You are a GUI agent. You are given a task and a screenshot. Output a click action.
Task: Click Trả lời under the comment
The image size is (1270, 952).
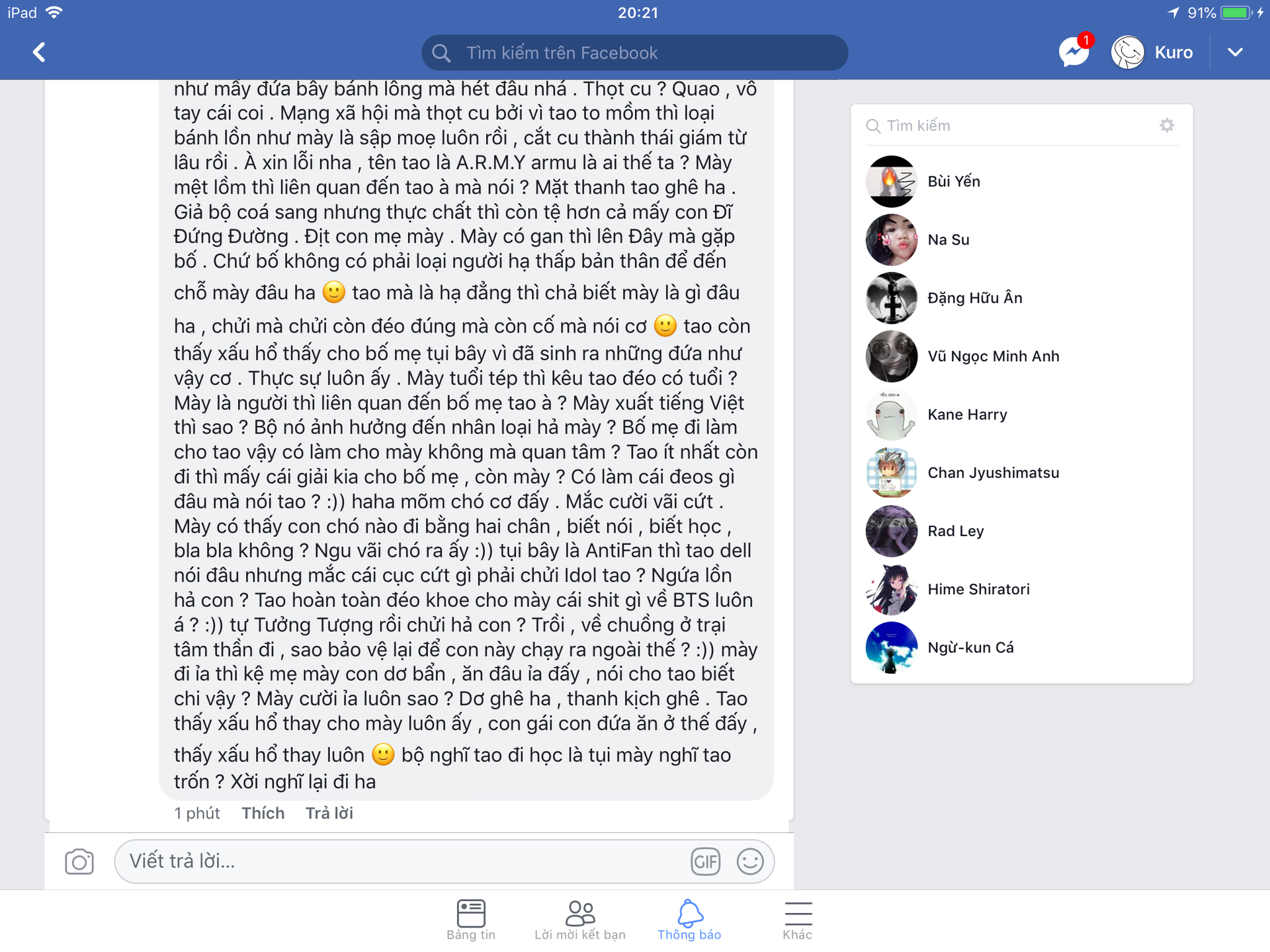click(x=329, y=813)
